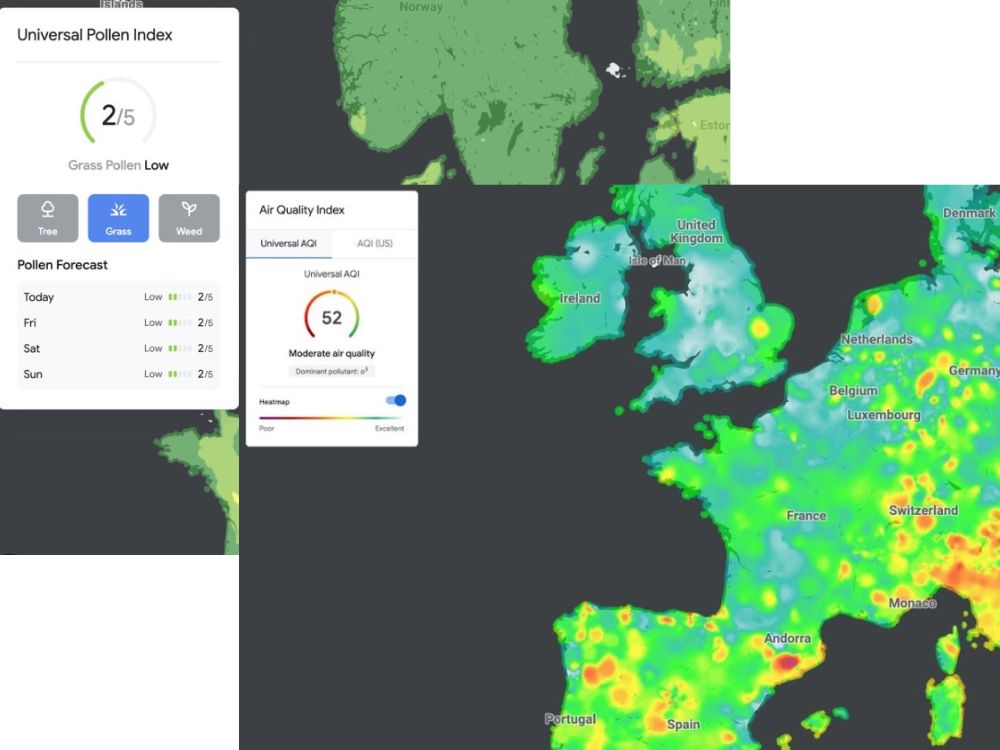Switch to the AQI (US) tab
This screenshot has height=750, width=1000.
tap(375, 244)
